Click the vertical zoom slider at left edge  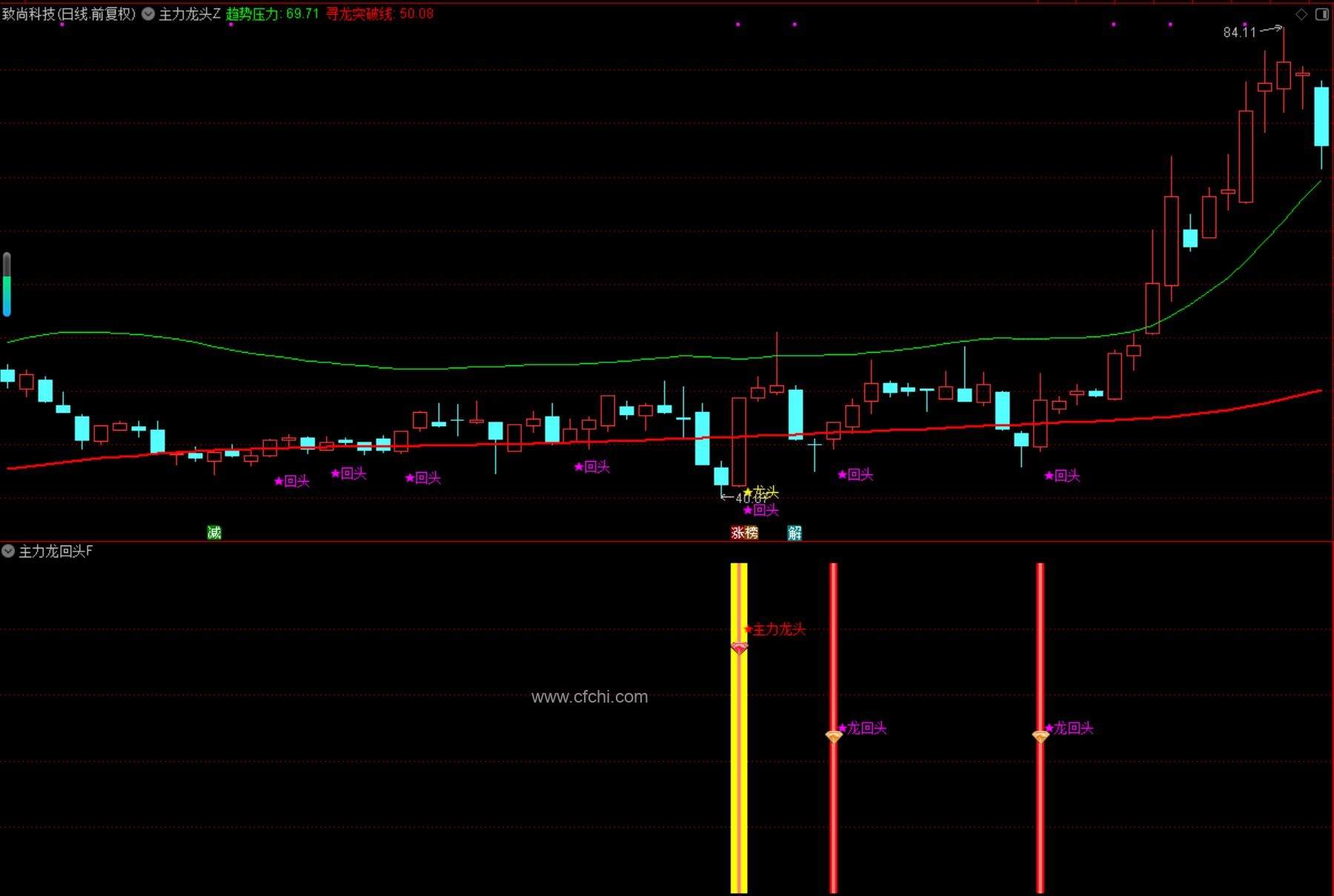click(x=7, y=285)
